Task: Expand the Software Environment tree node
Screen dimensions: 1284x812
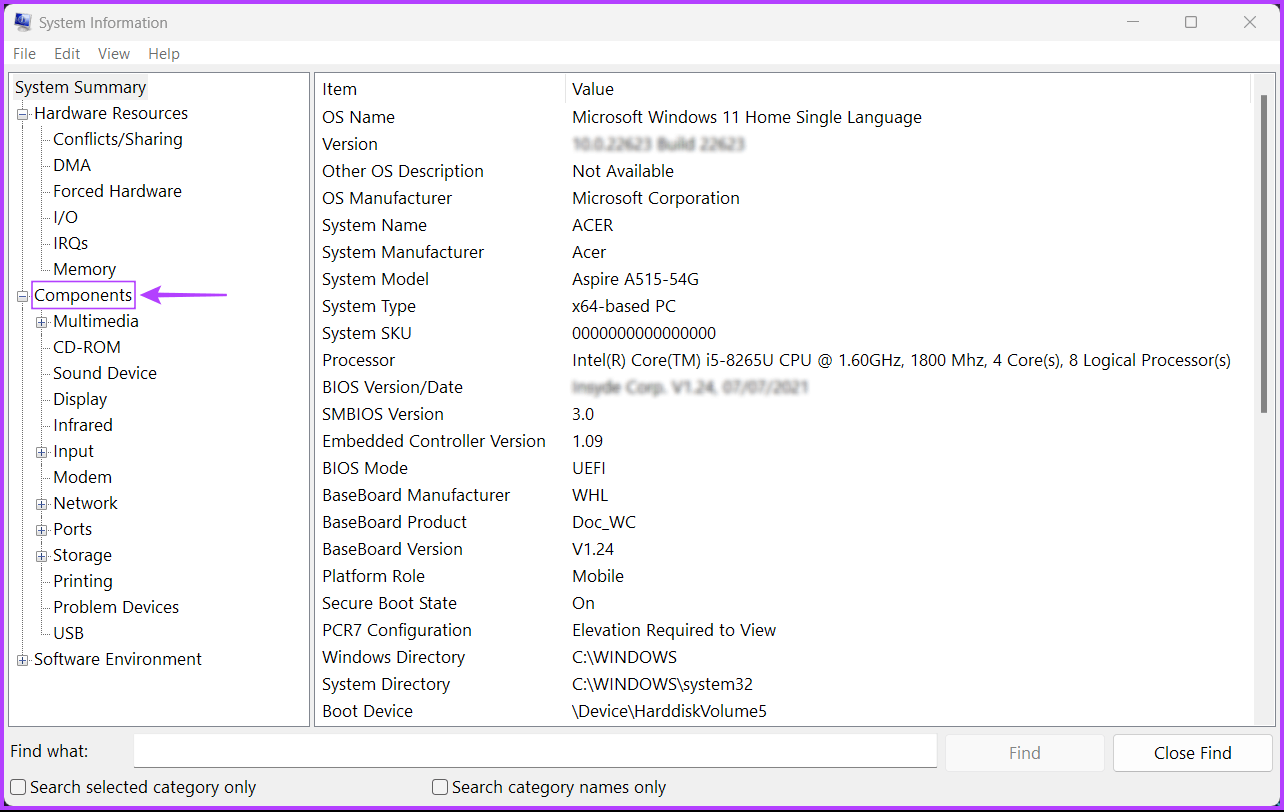Action: pyautogui.click(x=23, y=660)
